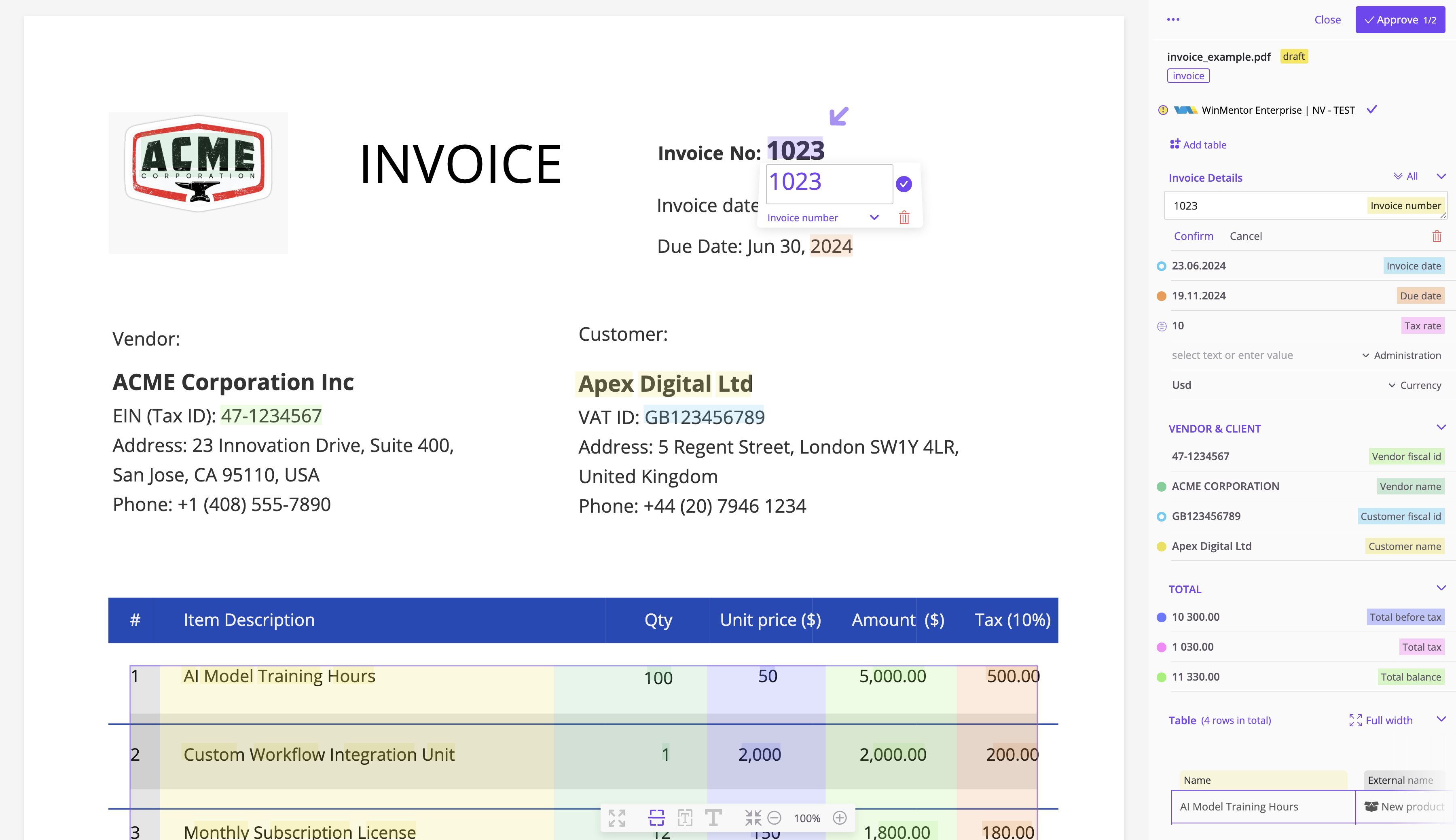Open the Invoice number field type dropdown
The width and height of the screenshot is (1456, 840).
(x=874, y=218)
